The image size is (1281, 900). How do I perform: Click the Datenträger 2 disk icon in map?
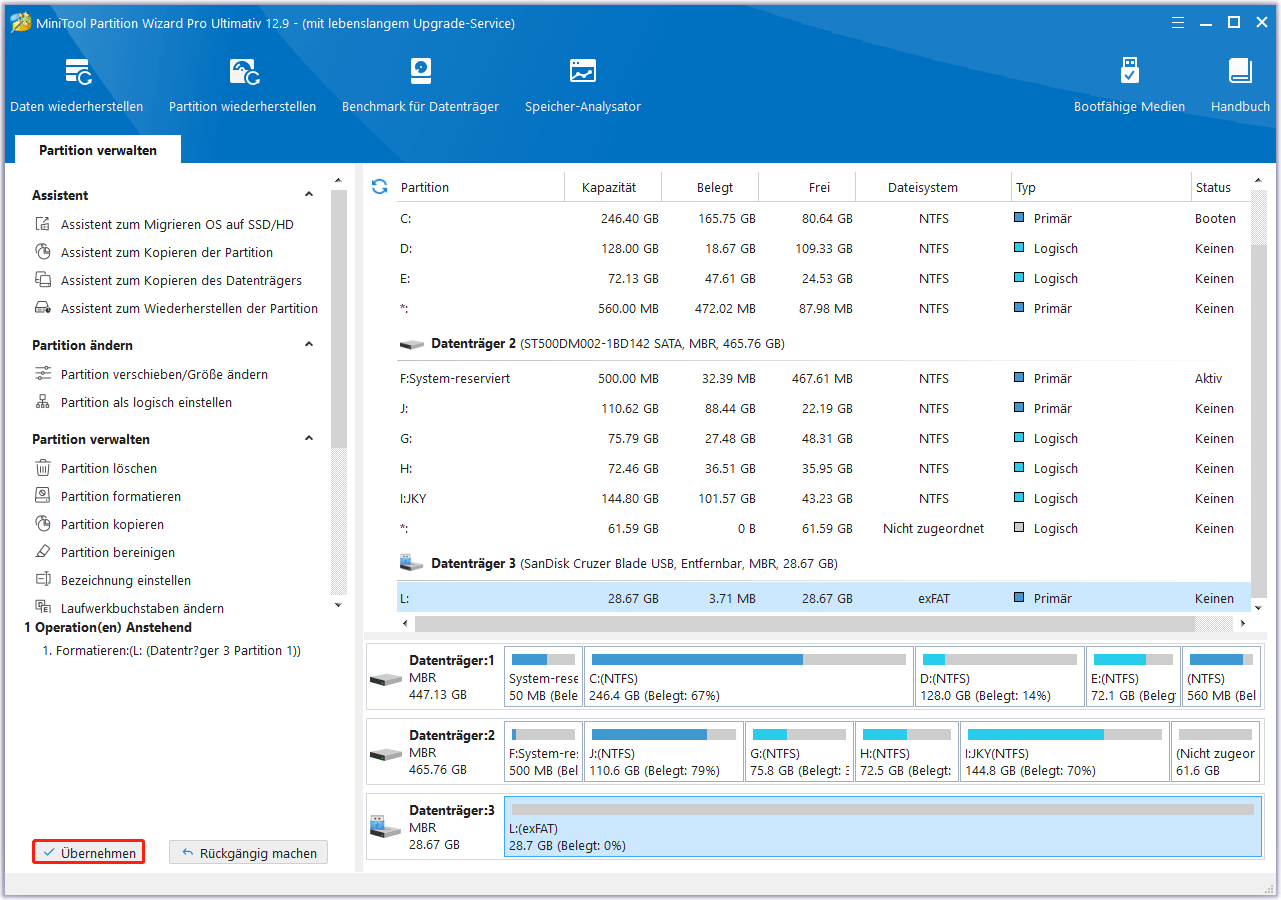386,755
